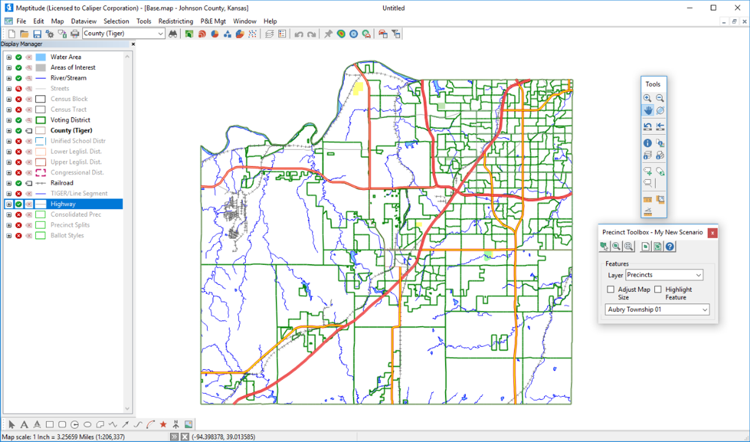Open the Selection menu

click(116, 21)
